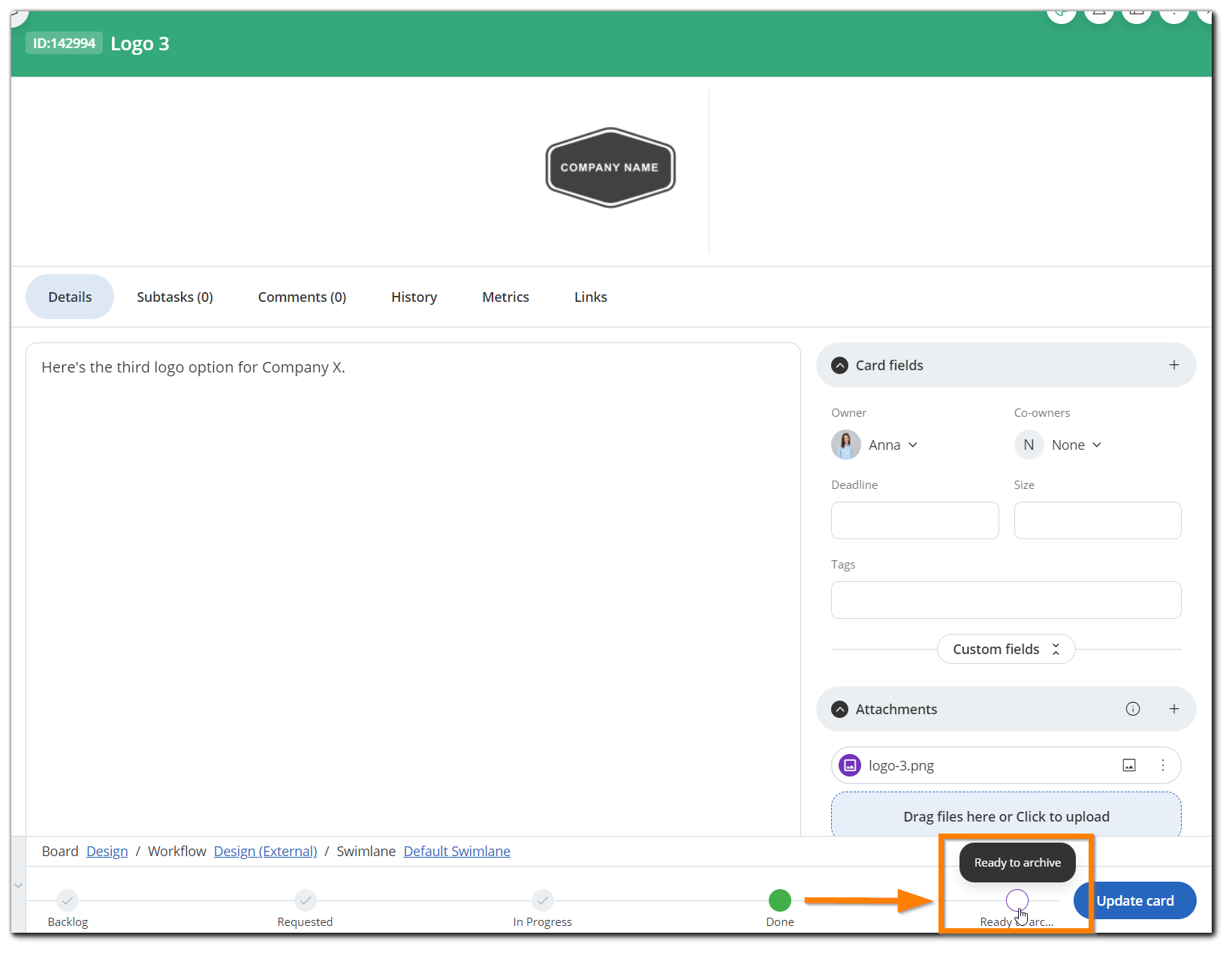Screen dimensions: 1232x953
Task: Click the purple file icon beside logo-3.png
Action: click(850, 765)
